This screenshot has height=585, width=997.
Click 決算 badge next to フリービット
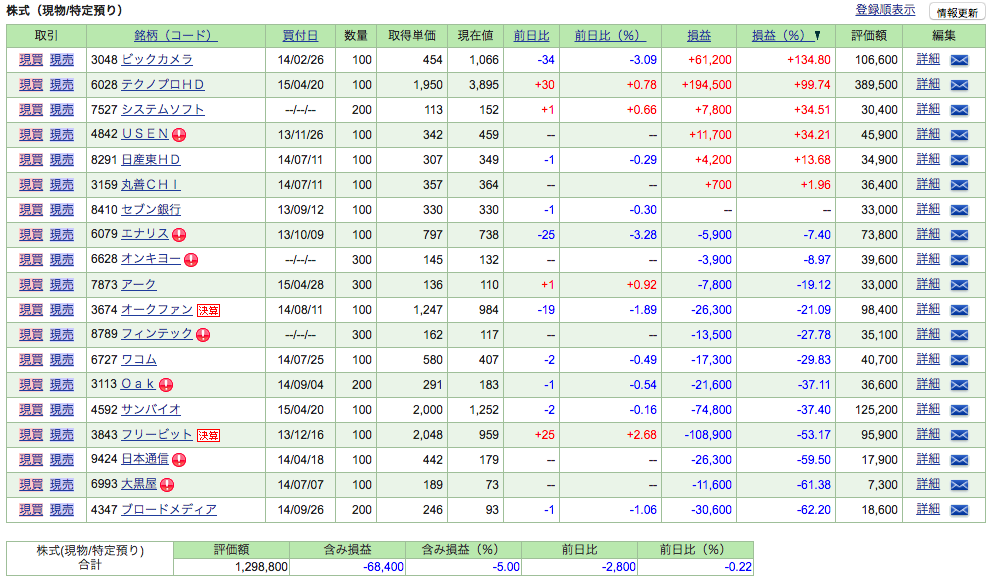209,435
